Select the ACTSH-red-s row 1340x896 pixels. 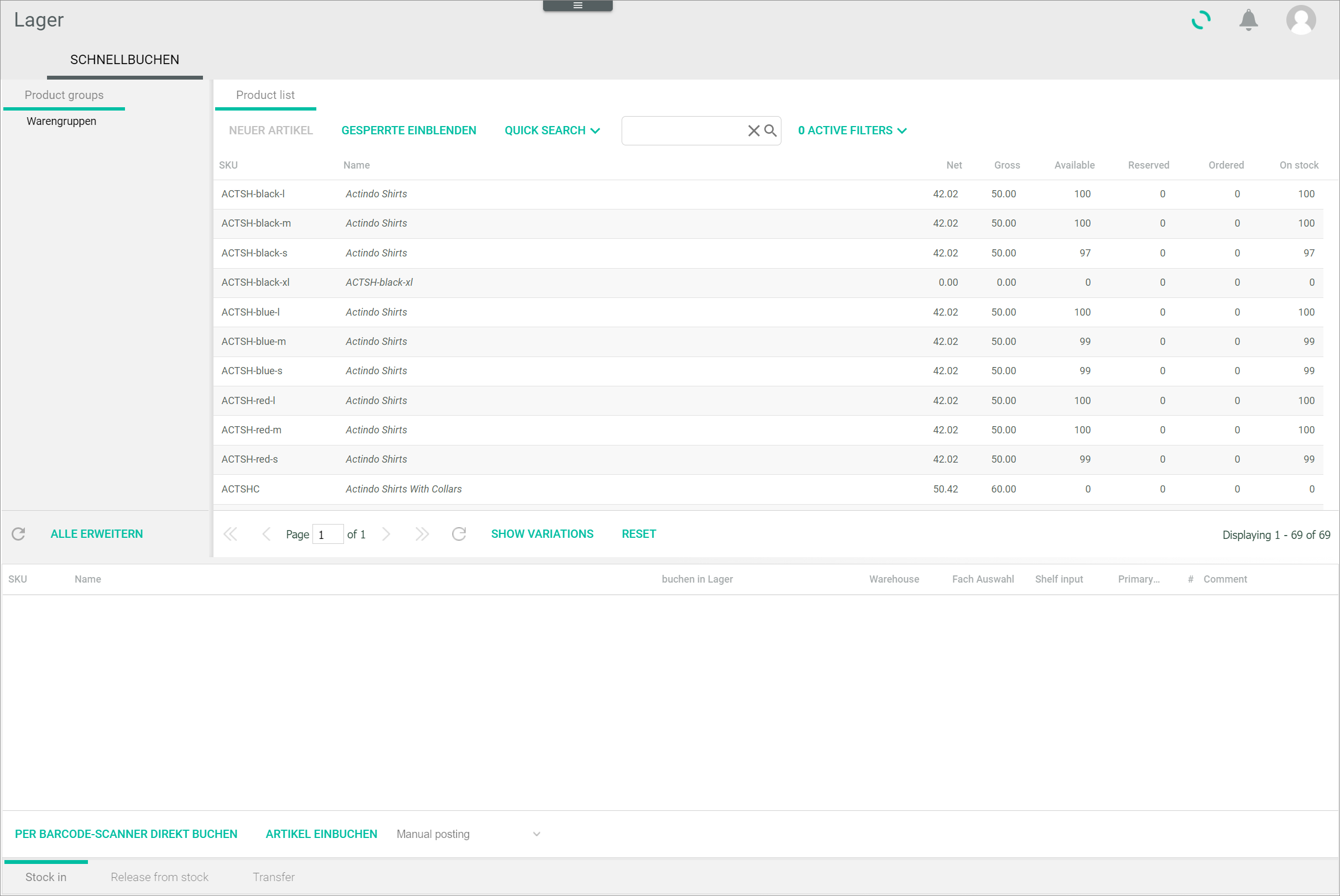768,459
